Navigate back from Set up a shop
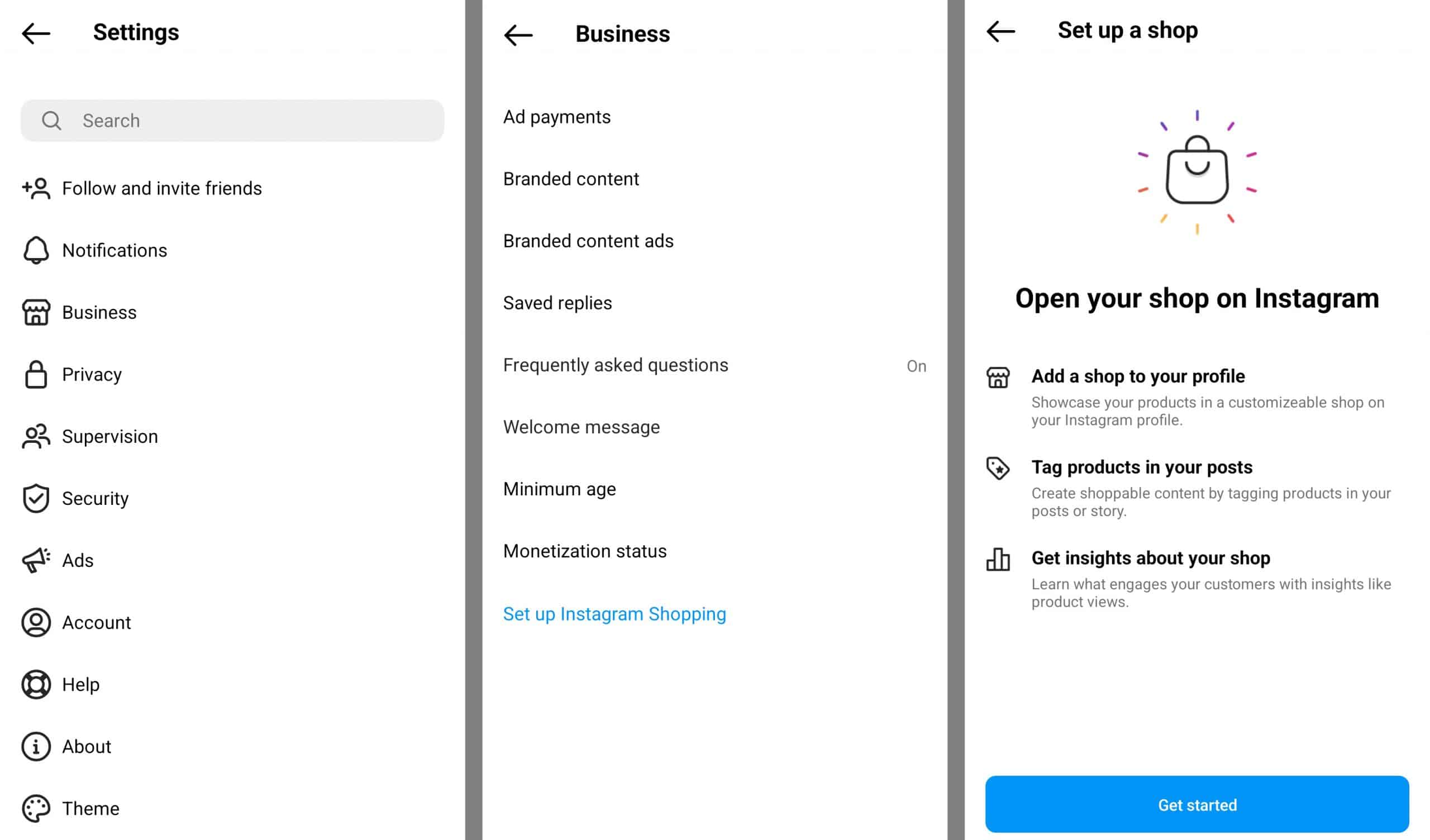Screen dimensions: 1430x840 coord(1001,30)
